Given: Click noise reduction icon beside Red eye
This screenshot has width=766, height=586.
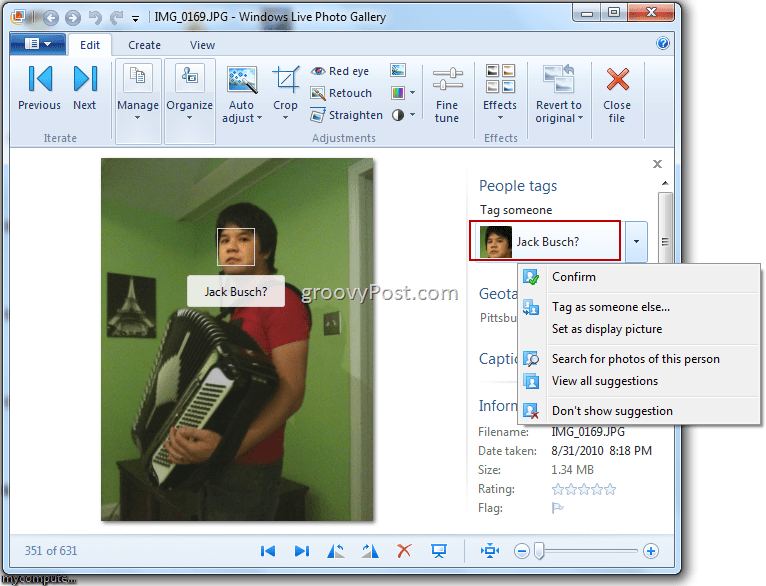Looking at the screenshot, I should pos(398,70).
